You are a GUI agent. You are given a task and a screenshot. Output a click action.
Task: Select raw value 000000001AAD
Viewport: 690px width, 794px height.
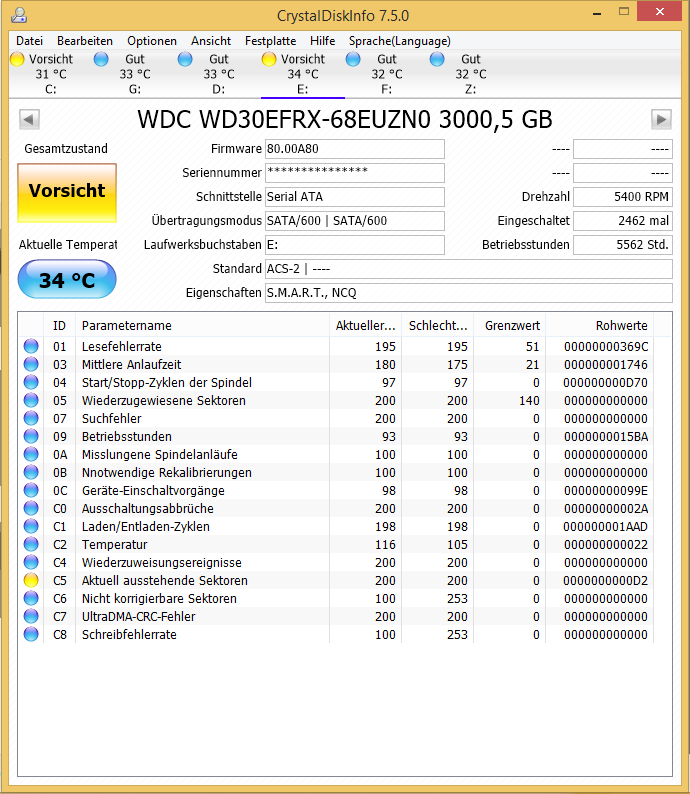click(x=605, y=527)
